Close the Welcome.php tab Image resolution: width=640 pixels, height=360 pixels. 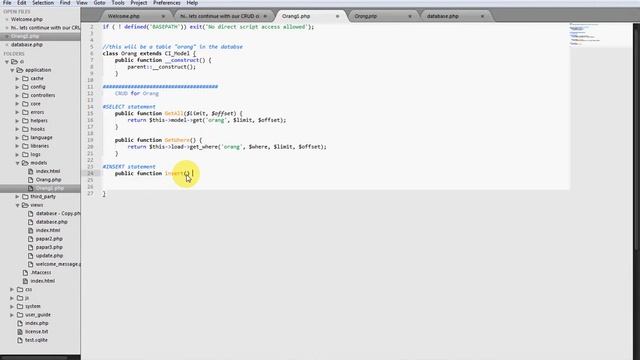163,16
